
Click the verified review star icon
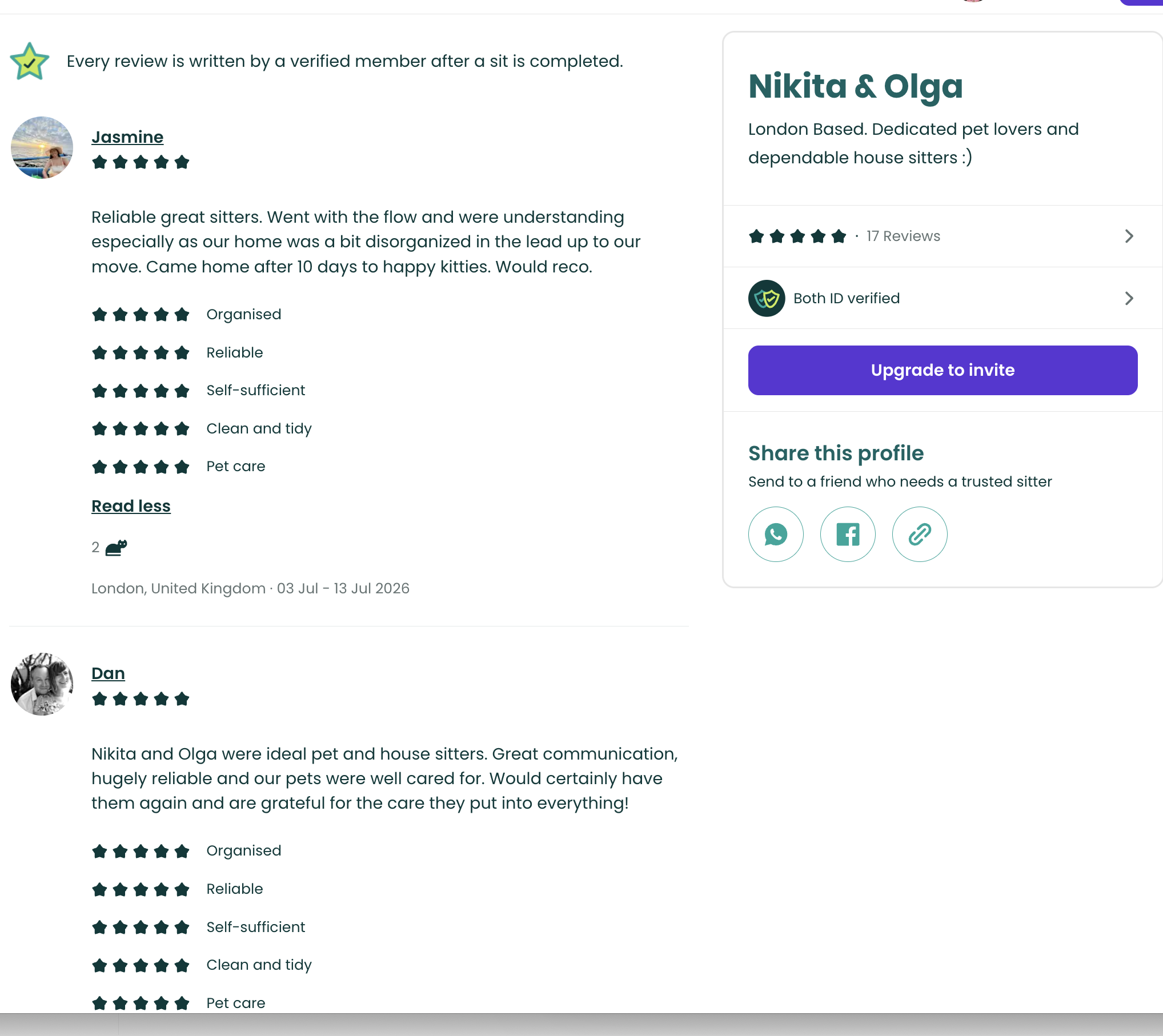30,61
